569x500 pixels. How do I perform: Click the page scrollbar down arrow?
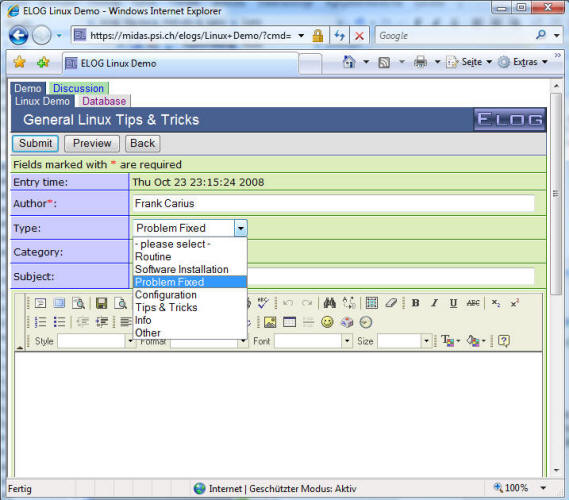point(556,471)
